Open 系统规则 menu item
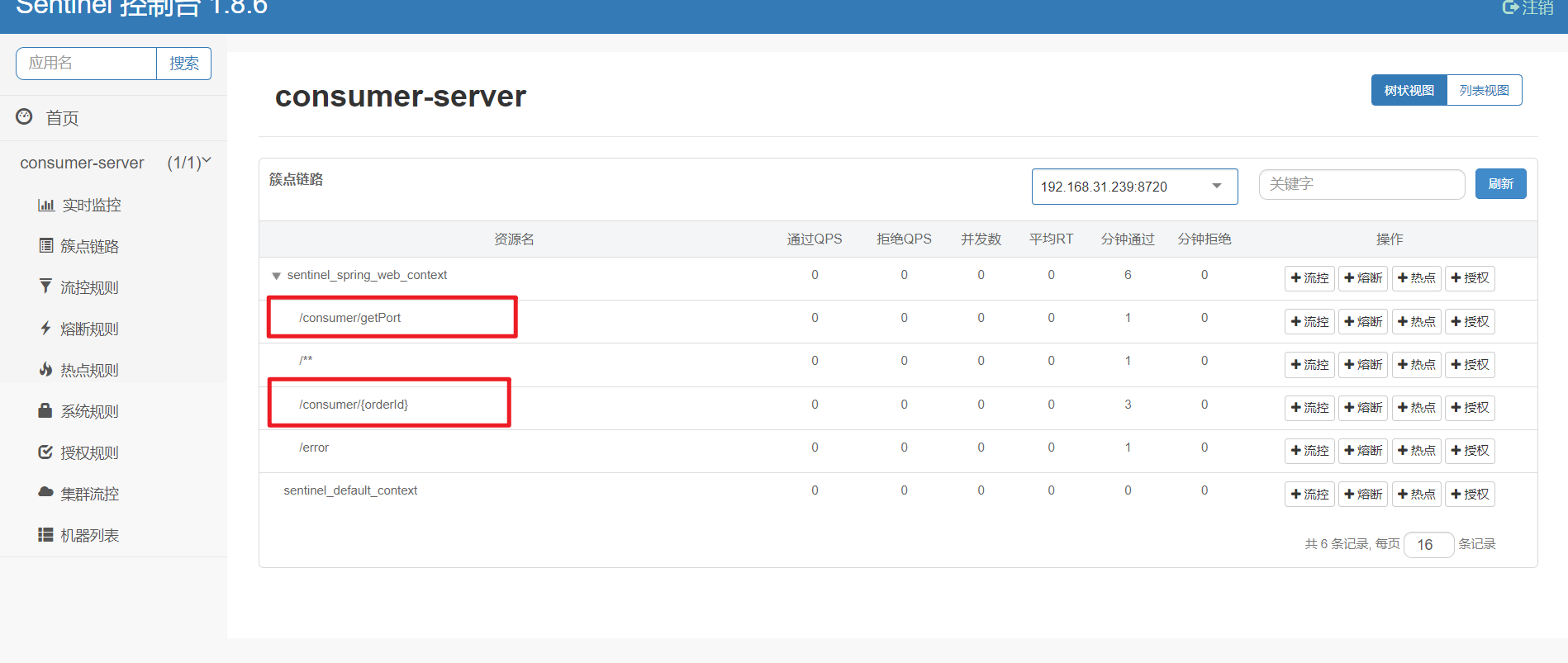1568x663 pixels. 89,411
